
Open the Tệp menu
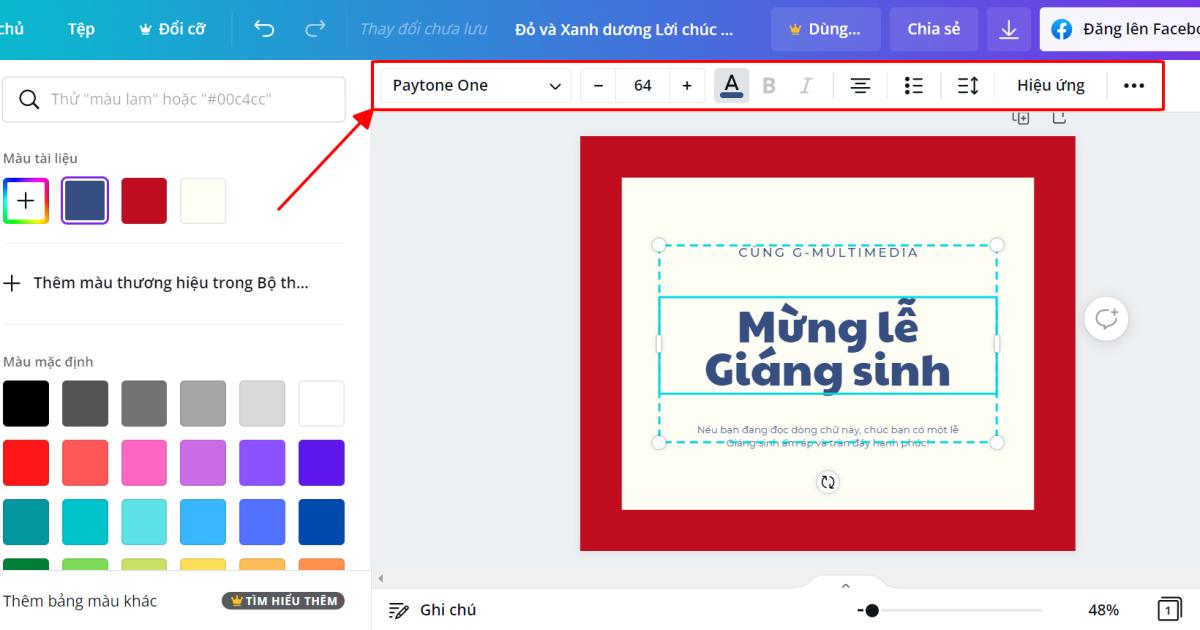point(81,29)
